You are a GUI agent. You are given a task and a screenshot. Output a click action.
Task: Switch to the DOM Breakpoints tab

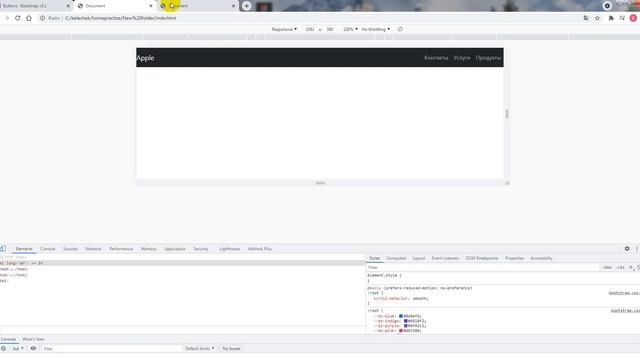(482, 258)
